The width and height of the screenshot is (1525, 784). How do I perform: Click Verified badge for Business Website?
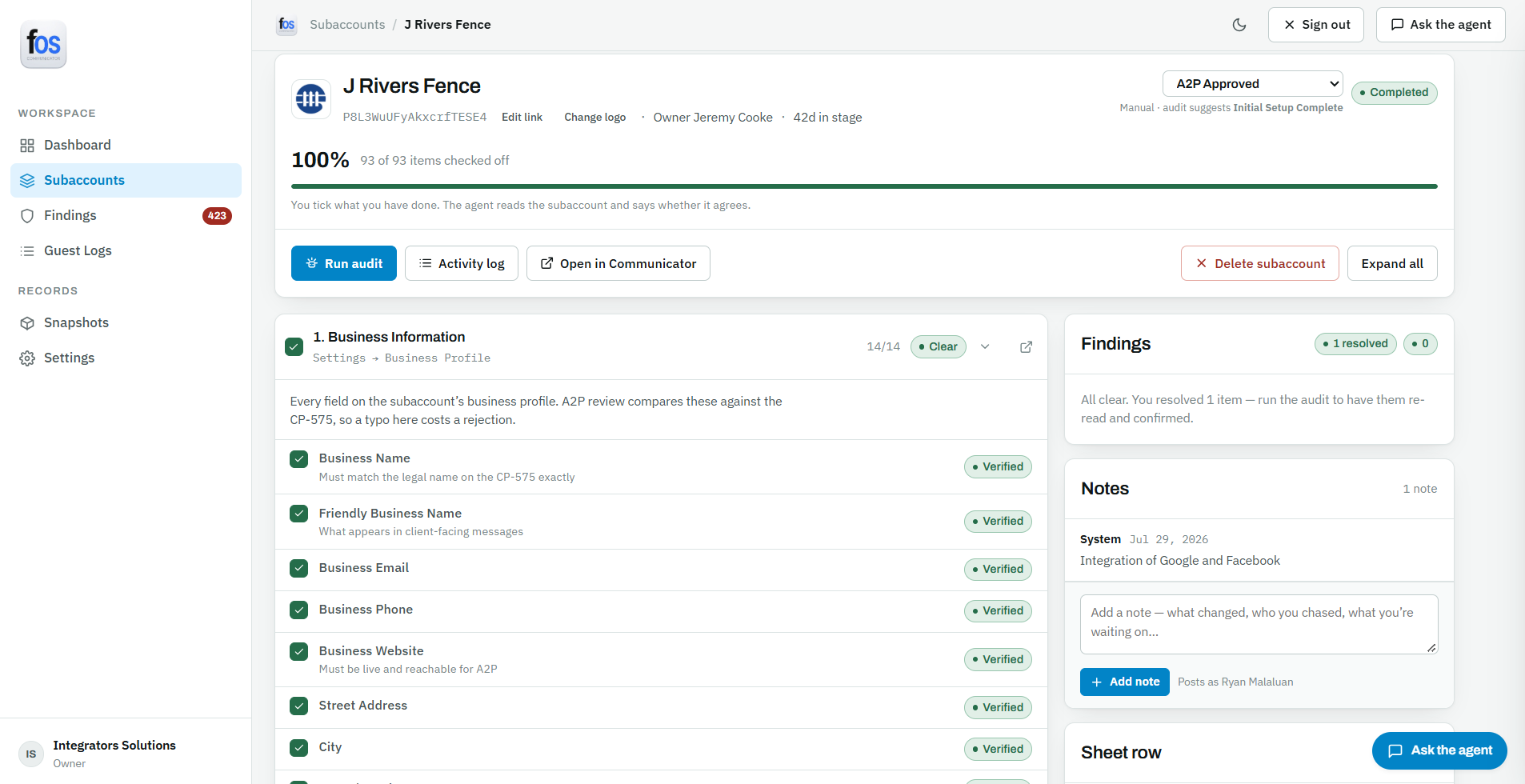click(998, 659)
